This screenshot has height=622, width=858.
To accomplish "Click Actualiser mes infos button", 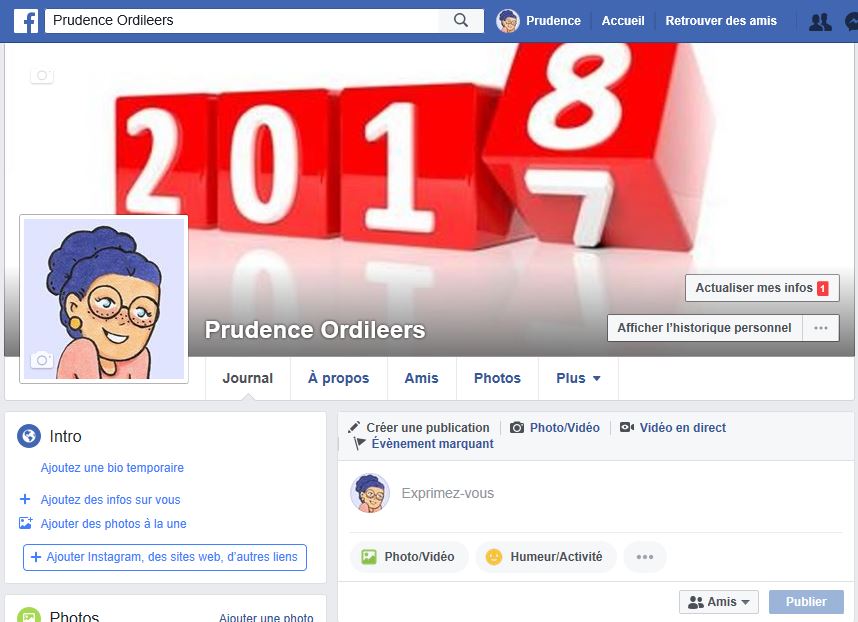I will (762, 288).
